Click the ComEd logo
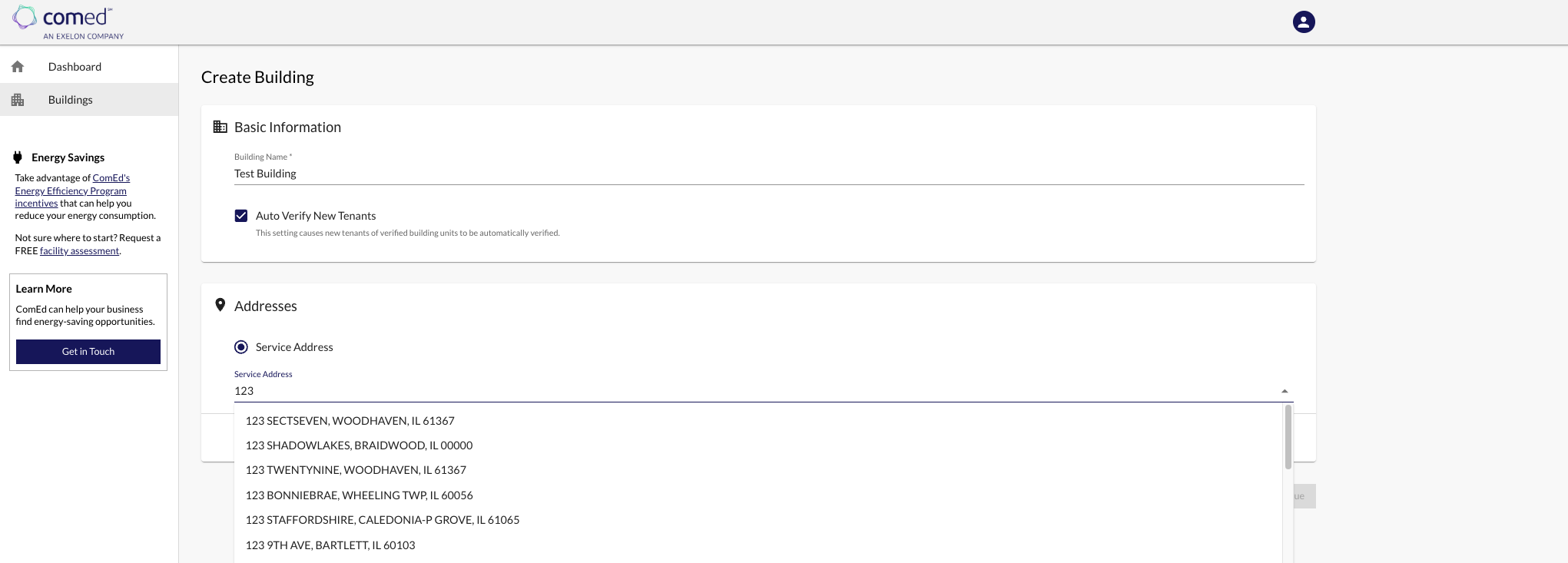 [68, 22]
